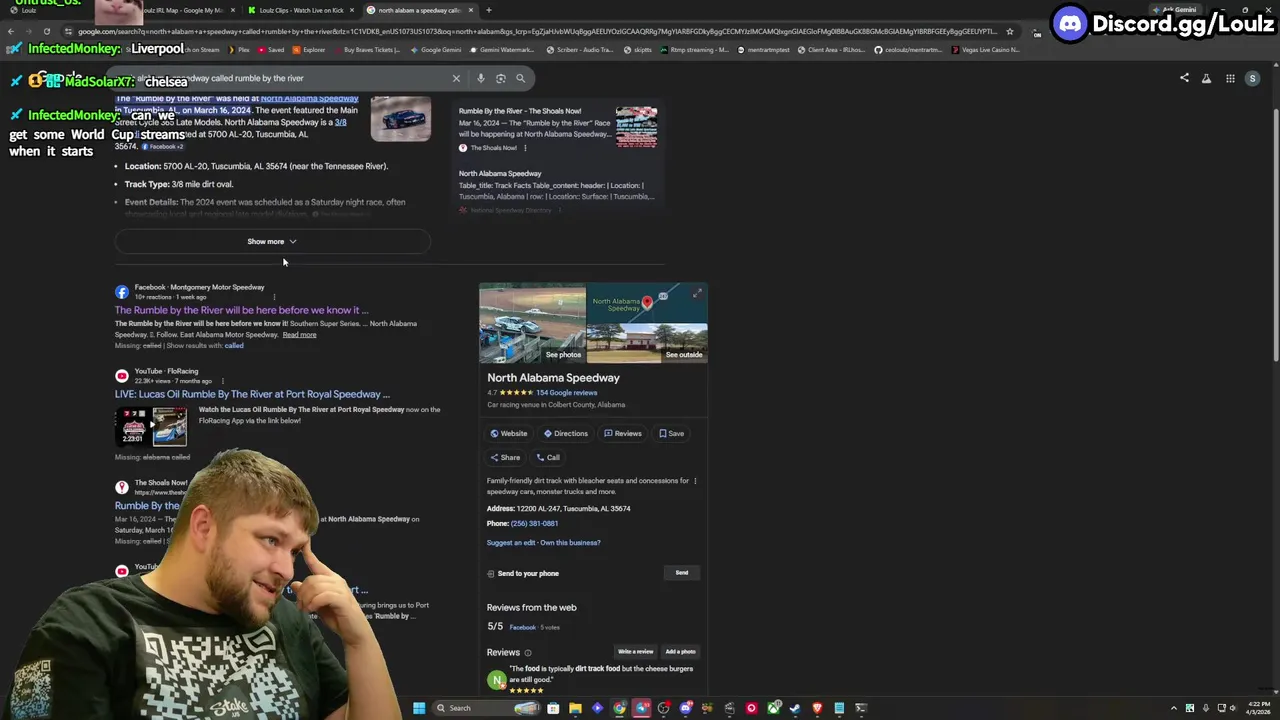Image resolution: width=1280 pixels, height=720 pixels.
Task: Switch to Chrome in the taskbar
Action: (619, 708)
